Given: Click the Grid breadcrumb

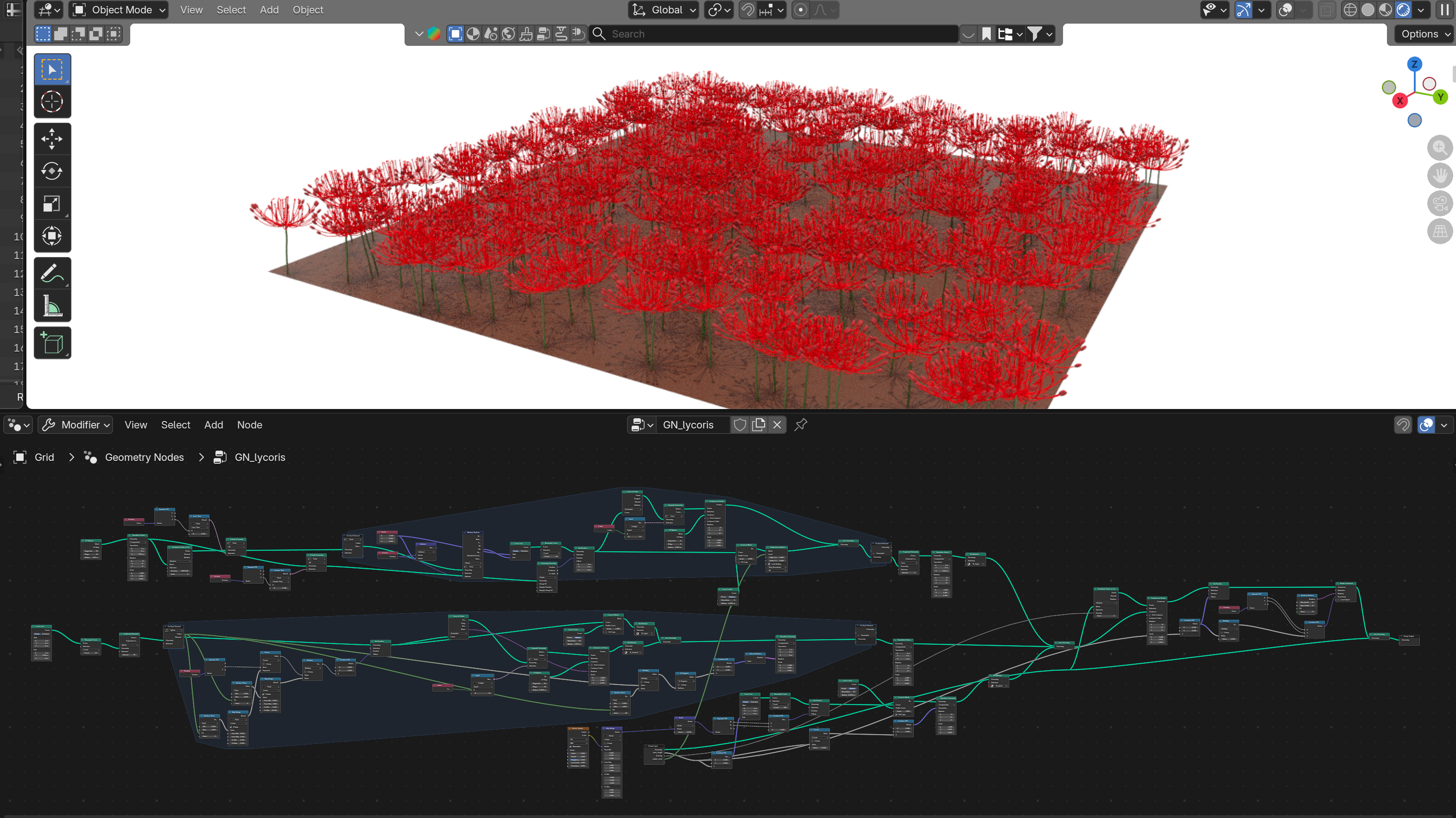Looking at the screenshot, I should tap(44, 457).
